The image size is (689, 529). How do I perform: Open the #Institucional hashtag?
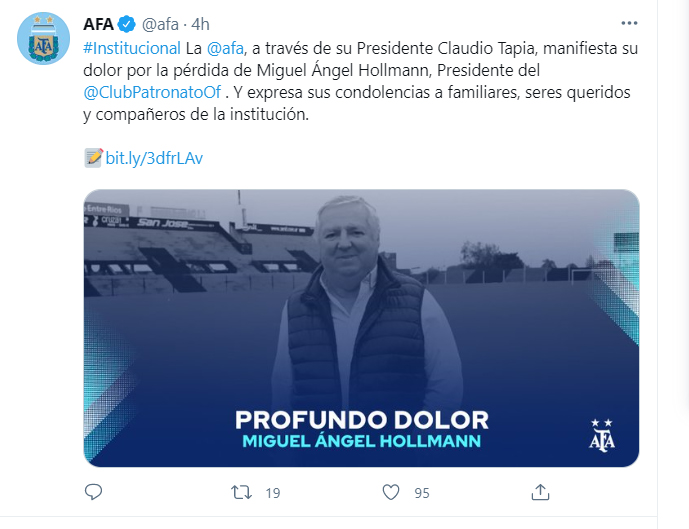(x=132, y=48)
